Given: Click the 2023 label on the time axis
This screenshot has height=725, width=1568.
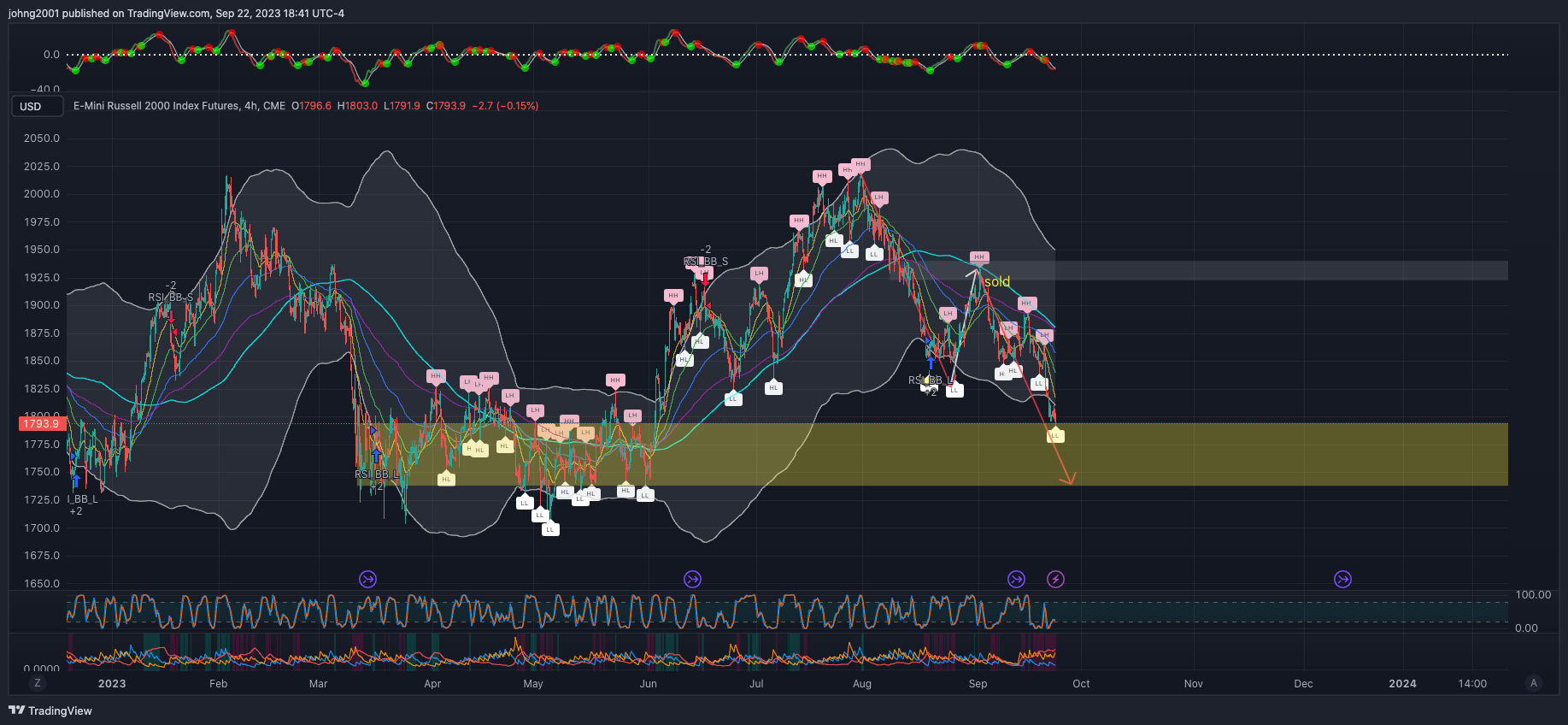Looking at the screenshot, I should (112, 683).
